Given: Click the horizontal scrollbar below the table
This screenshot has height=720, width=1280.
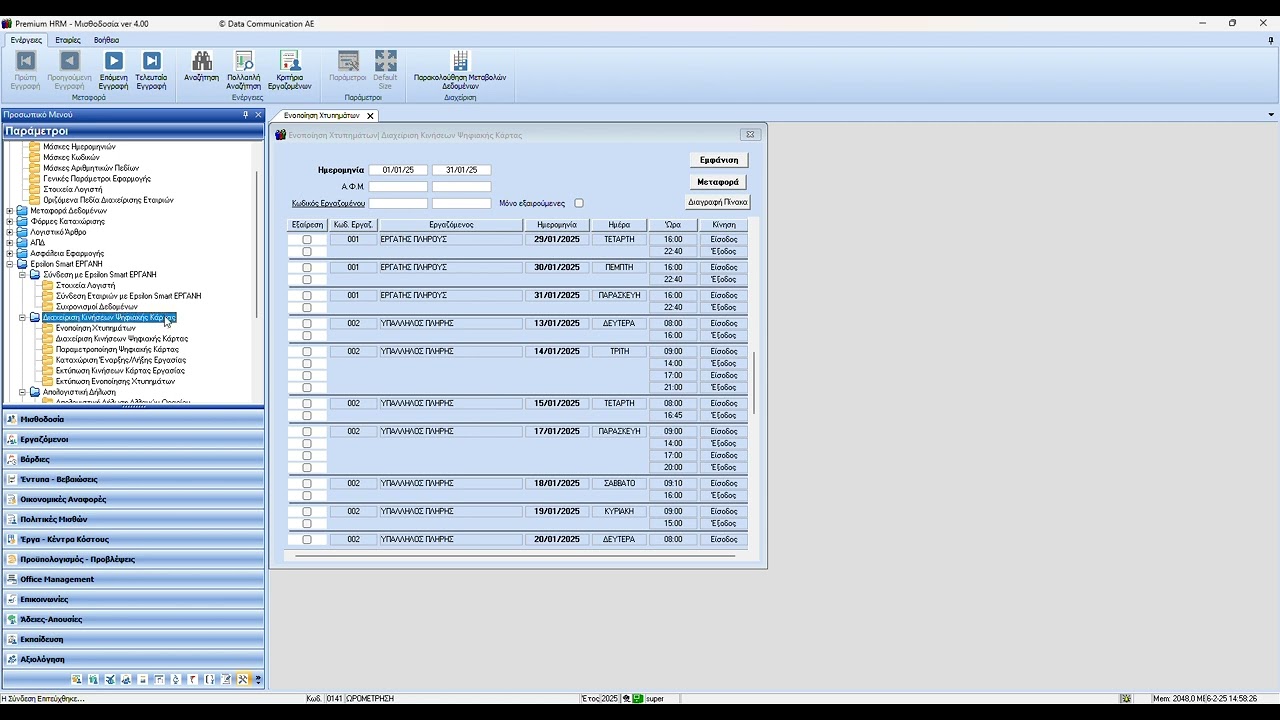Looking at the screenshot, I should pos(514,556).
